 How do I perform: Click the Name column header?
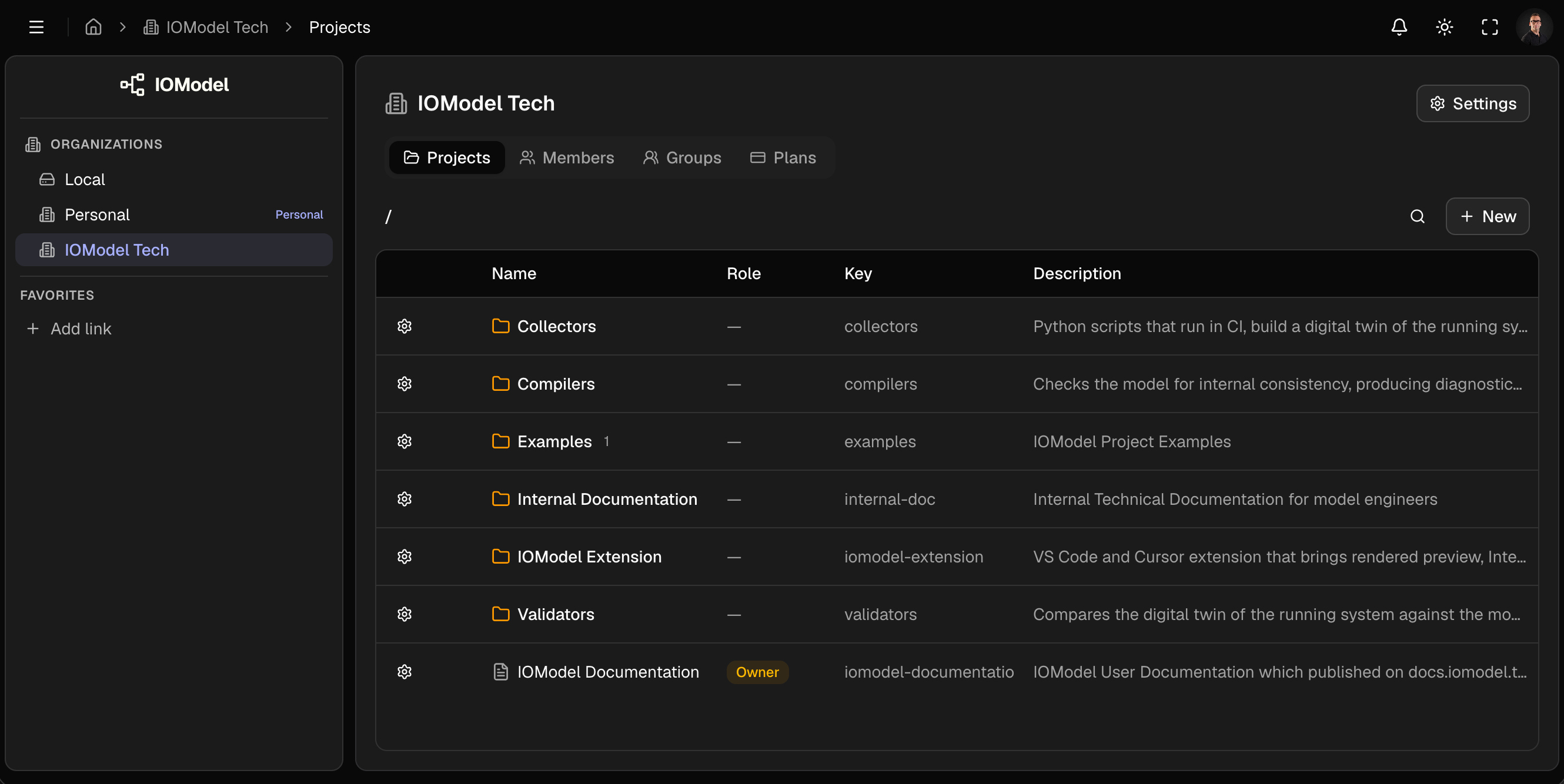coord(514,274)
